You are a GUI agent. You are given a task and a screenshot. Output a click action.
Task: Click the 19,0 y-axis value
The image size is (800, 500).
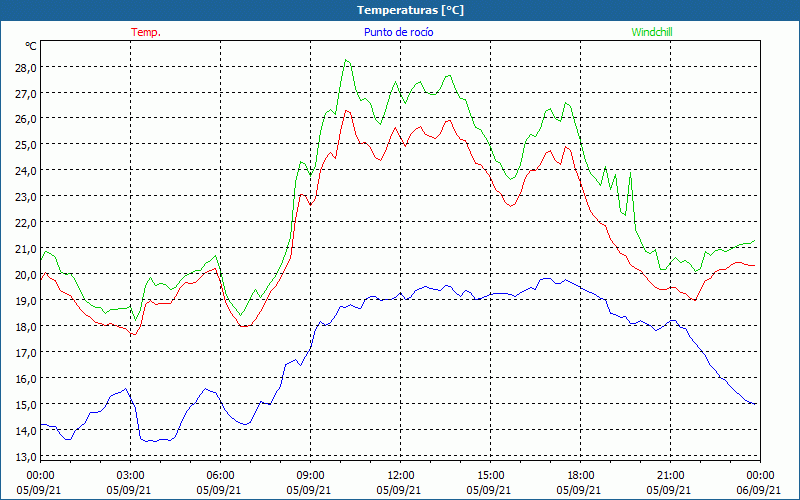[x=26, y=301]
